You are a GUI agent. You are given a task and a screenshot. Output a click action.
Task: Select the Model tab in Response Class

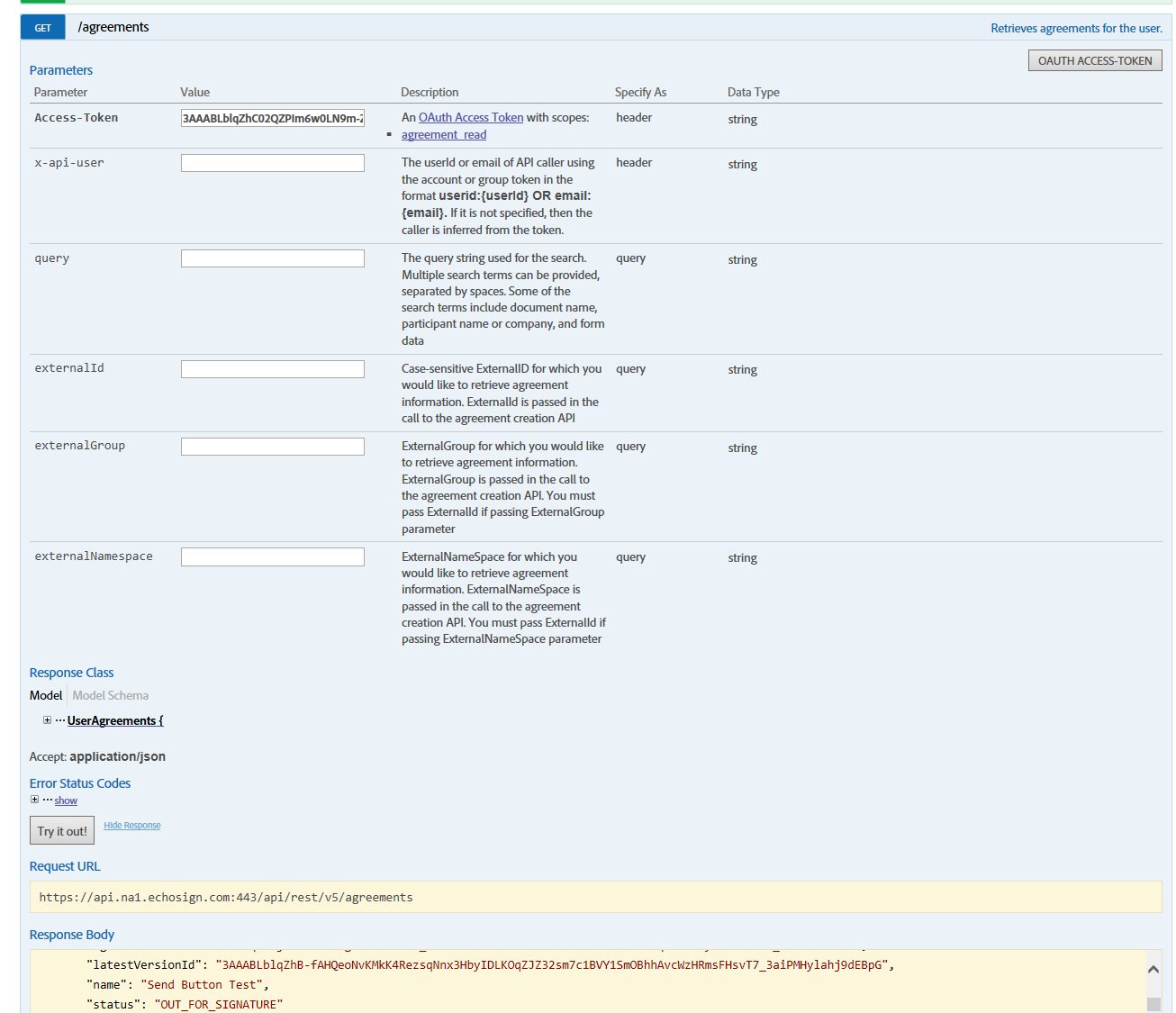pyautogui.click(x=45, y=695)
